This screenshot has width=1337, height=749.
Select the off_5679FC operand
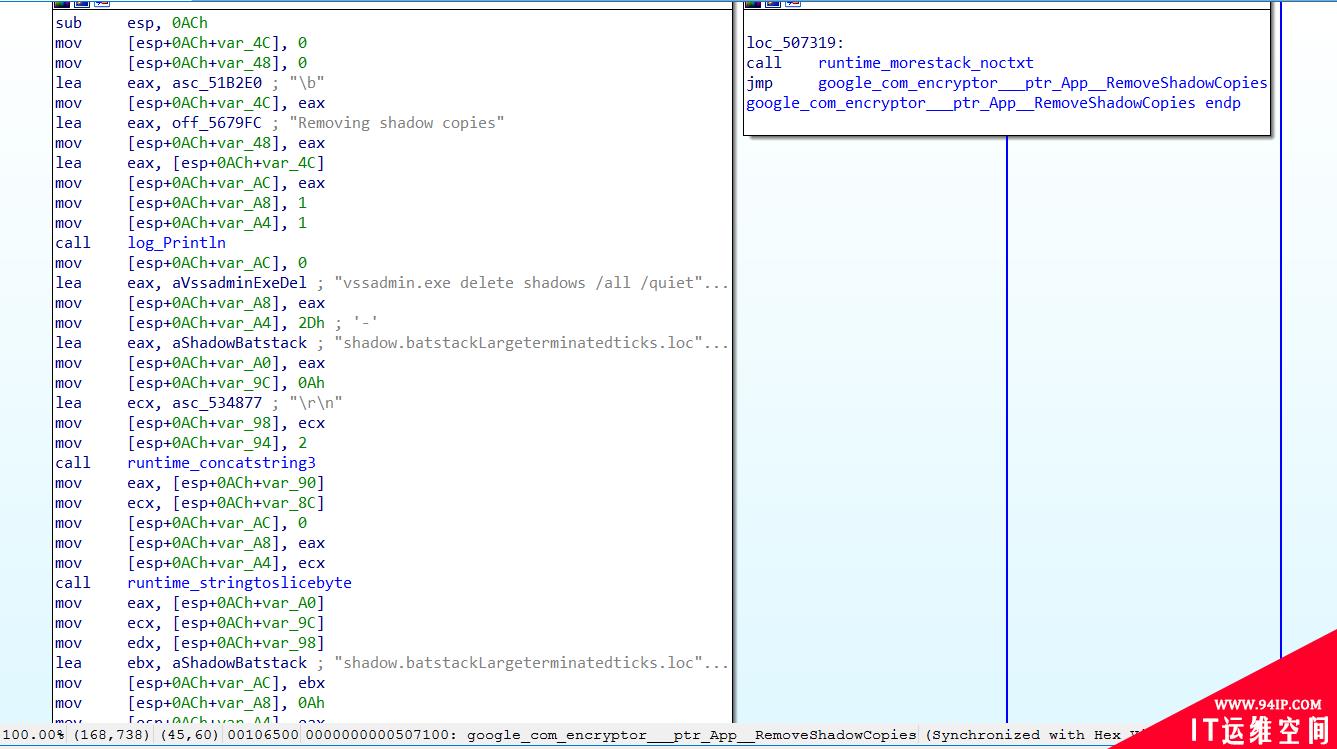coord(217,123)
